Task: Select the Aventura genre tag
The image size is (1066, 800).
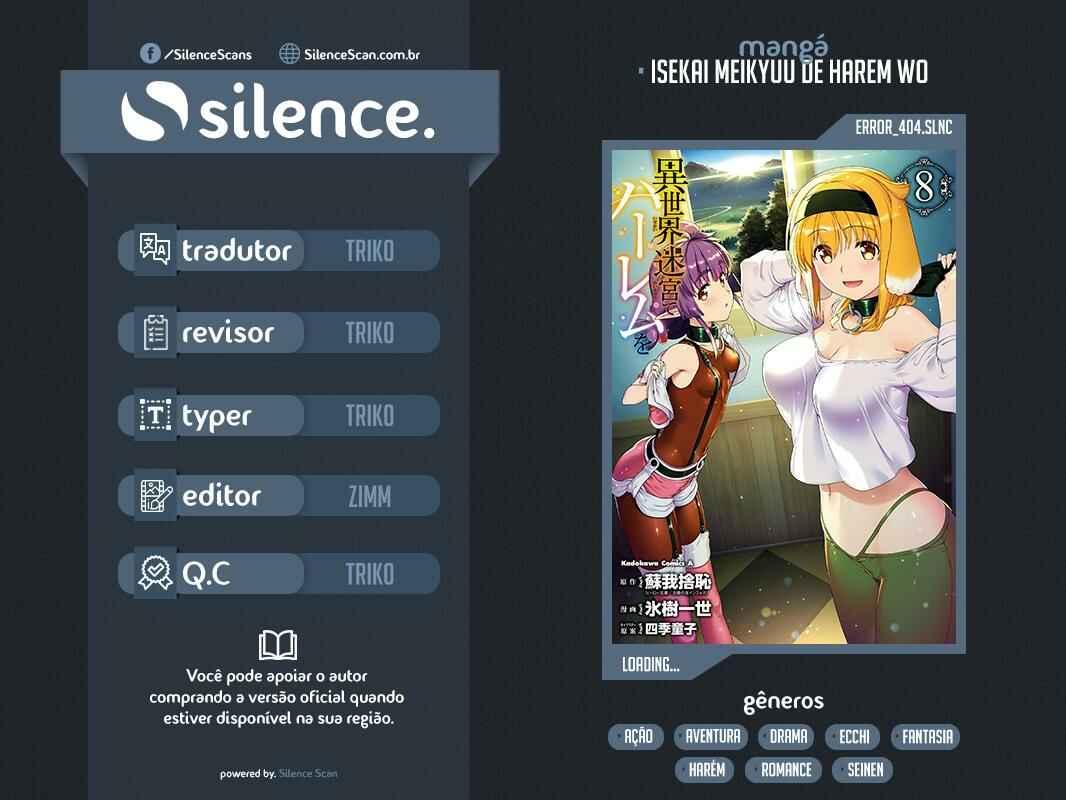Action: tap(712, 737)
